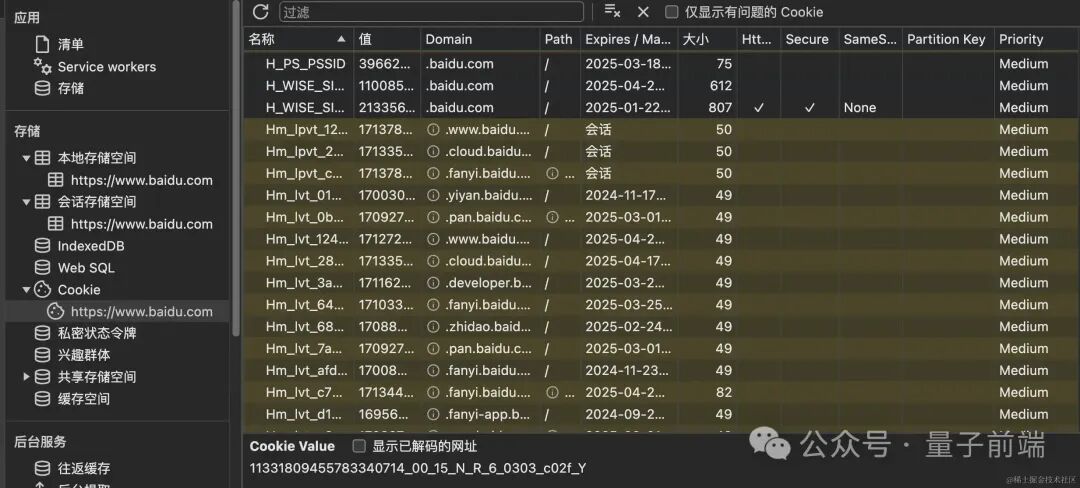Collapse the local storage tree node
Image resolution: width=1080 pixels, height=488 pixels.
pos(26,158)
